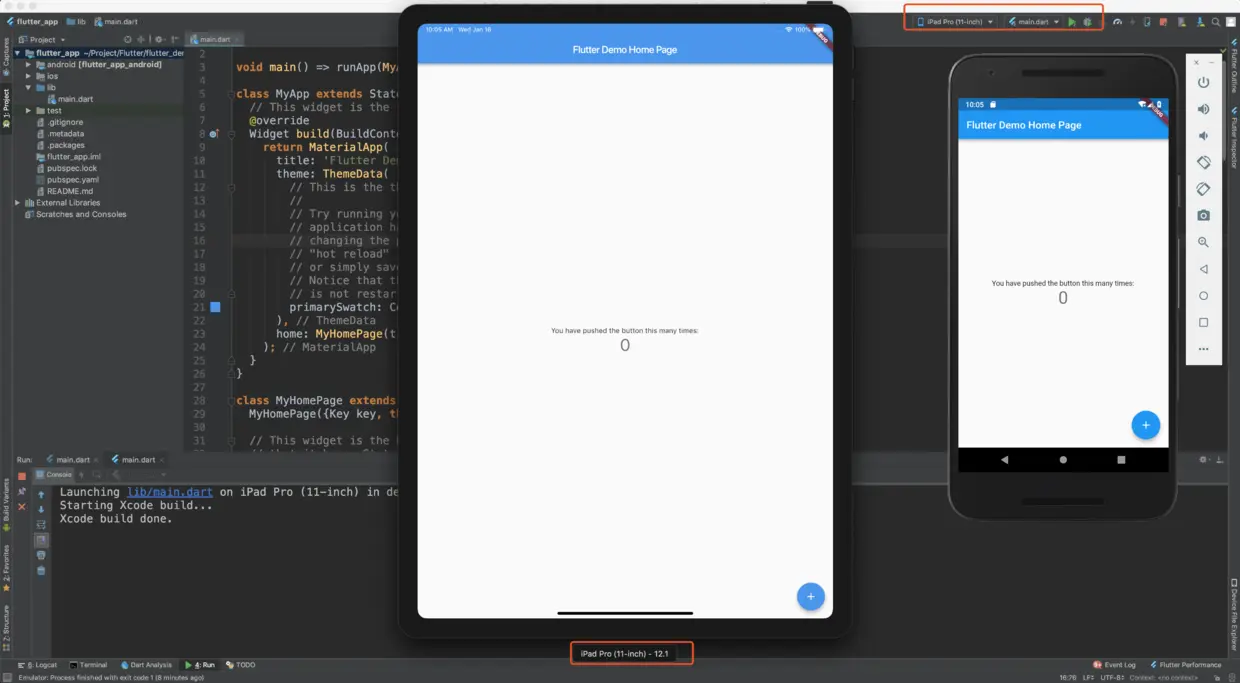Image resolution: width=1240 pixels, height=683 pixels.
Task: Click the search magnifier in the IDE toolbar
Action: point(1216,22)
